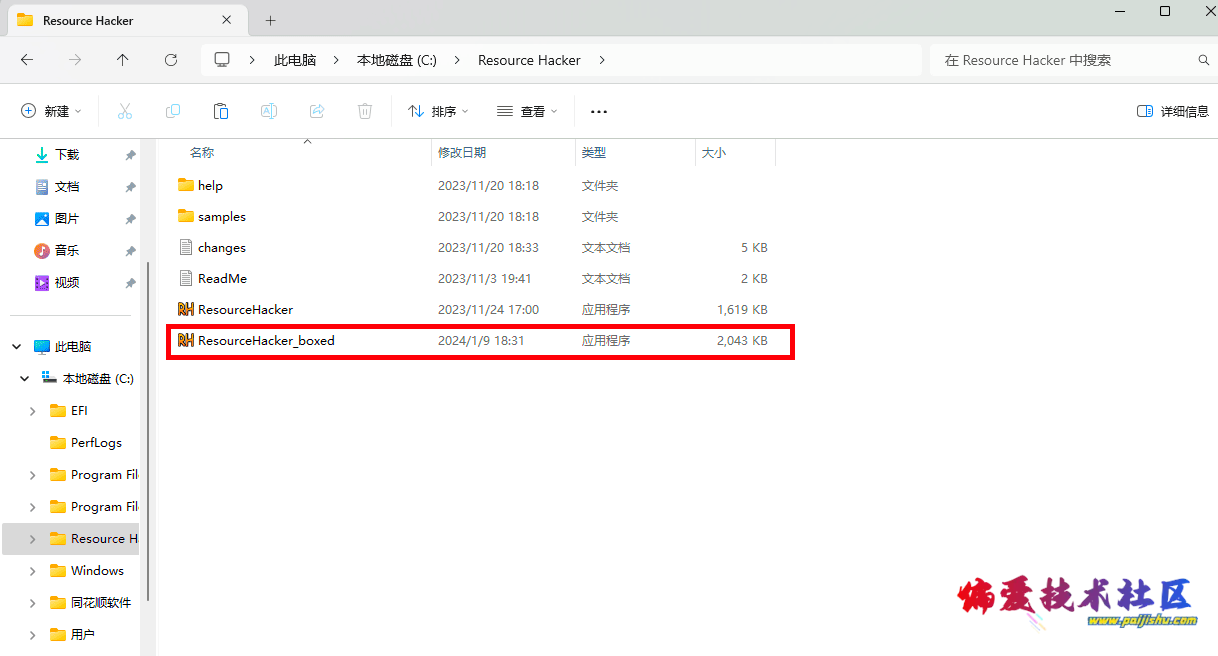Click the samples folder icon
The image size is (1218, 656).
click(x=185, y=216)
